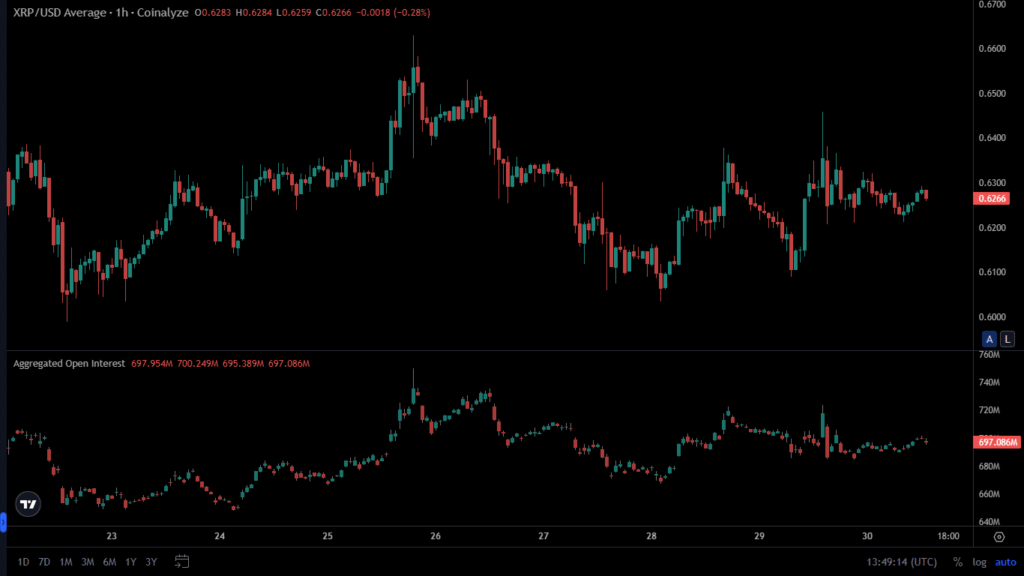Toggle the L log-scale button

1007,338
